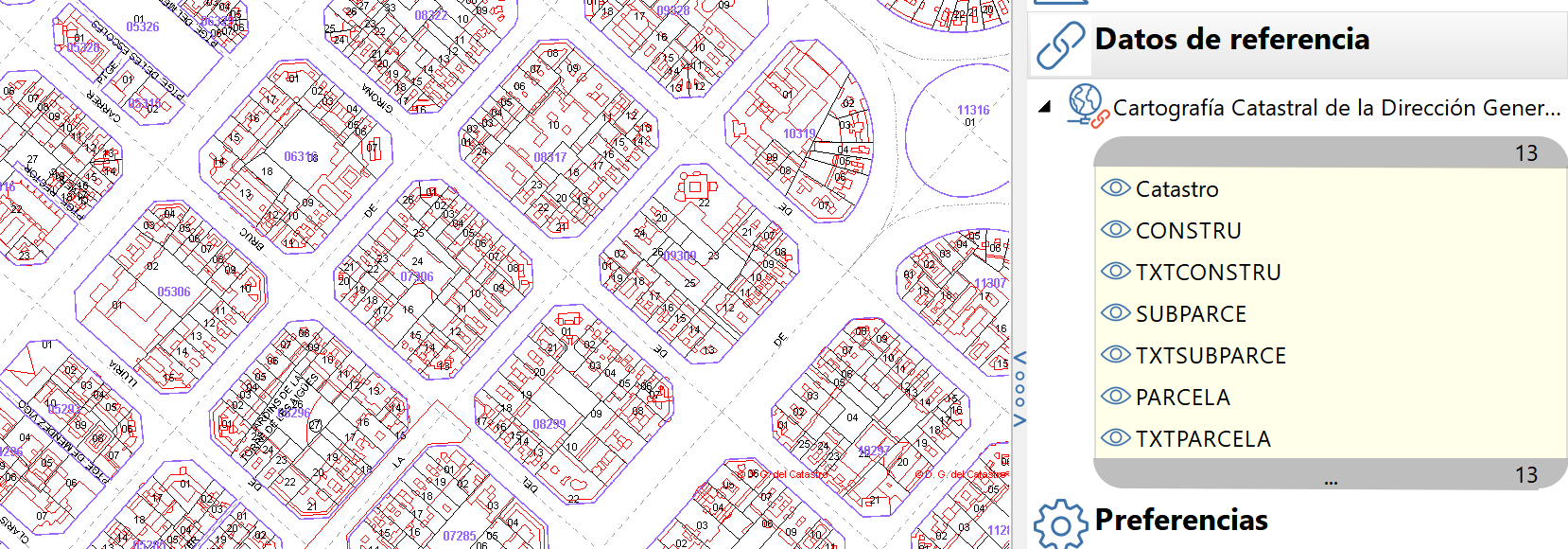1568x549 pixels.
Task: Hide the TXTSUBPARCE layer
Action: [1116, 355]
